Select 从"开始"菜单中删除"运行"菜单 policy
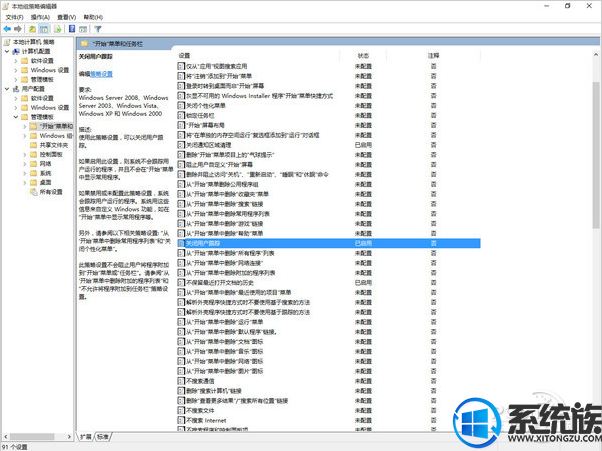This screenshot has width=602, height=451. [x=225, y=322]
